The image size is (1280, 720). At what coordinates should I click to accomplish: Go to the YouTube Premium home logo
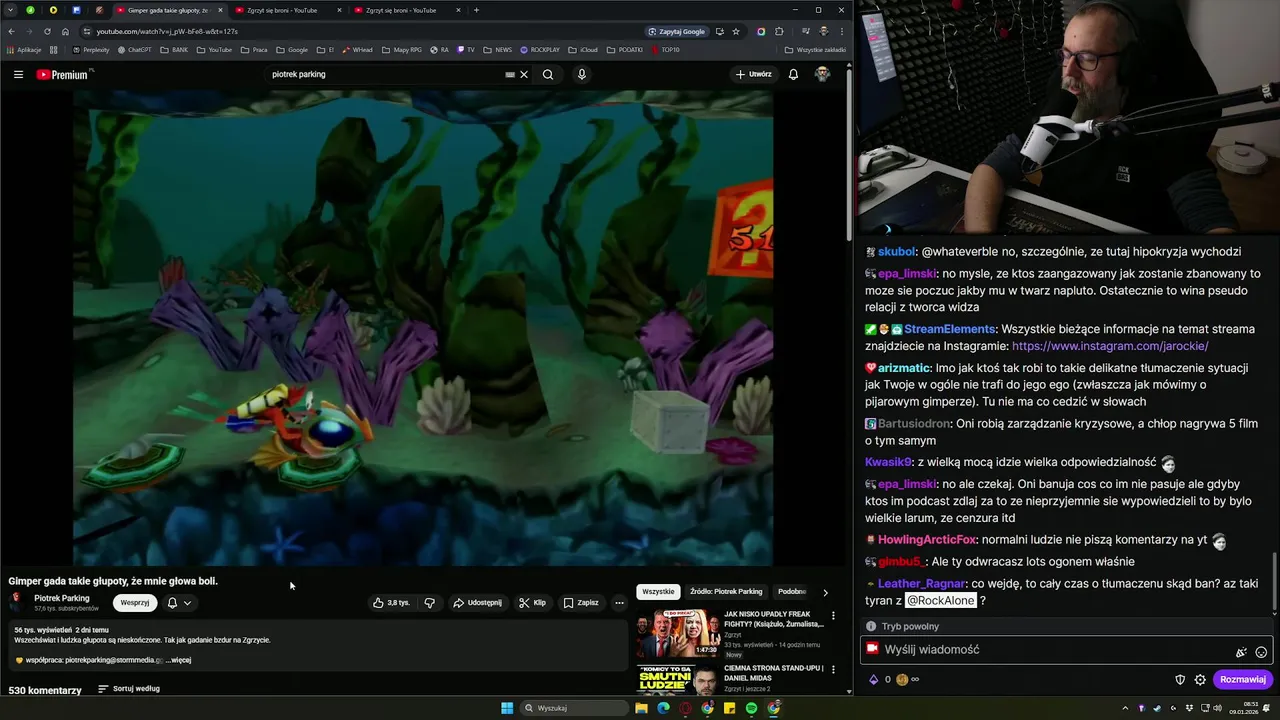(62, 74)
